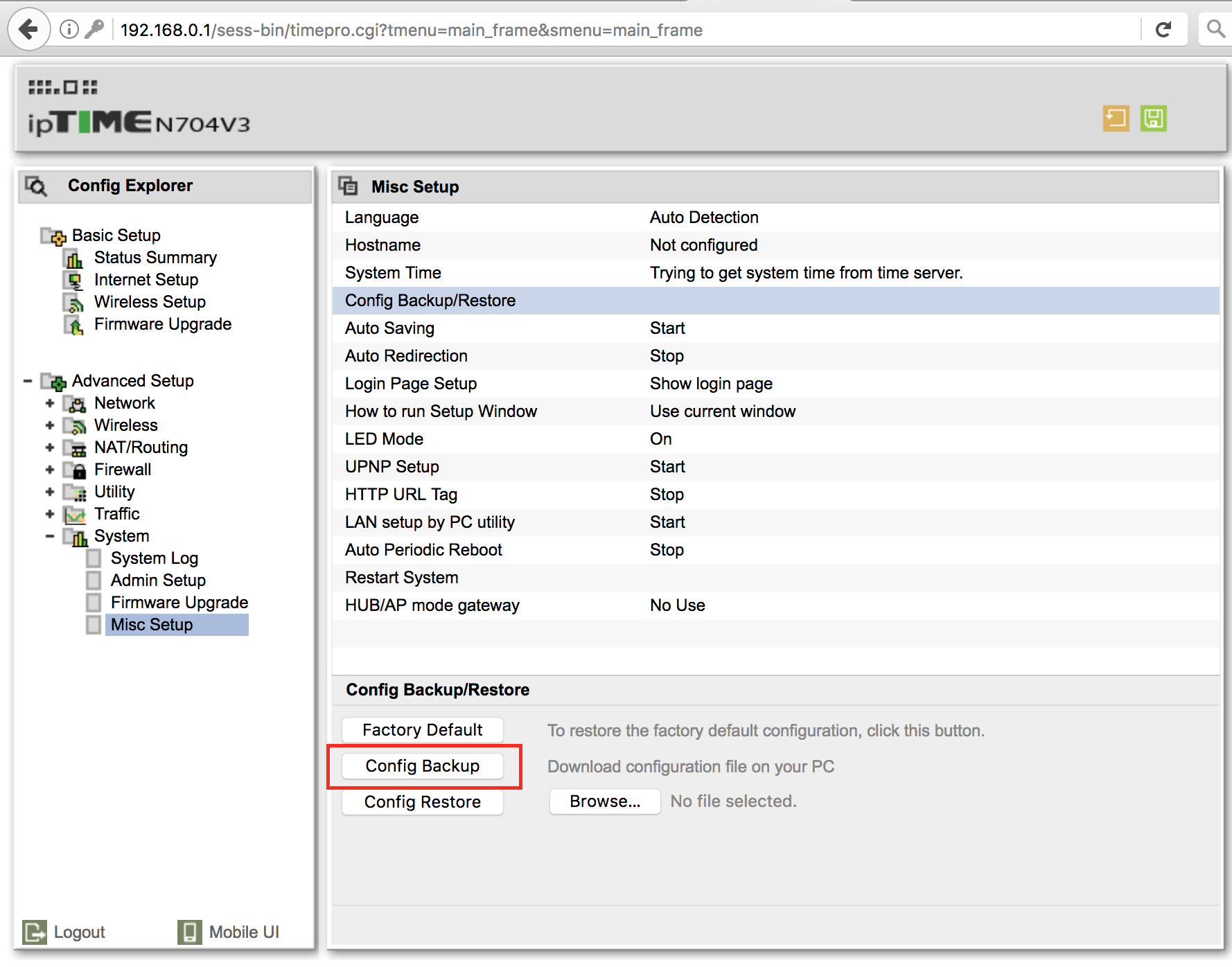
Task: Click the Firewall lock icon
Action: tap(74, 470)
